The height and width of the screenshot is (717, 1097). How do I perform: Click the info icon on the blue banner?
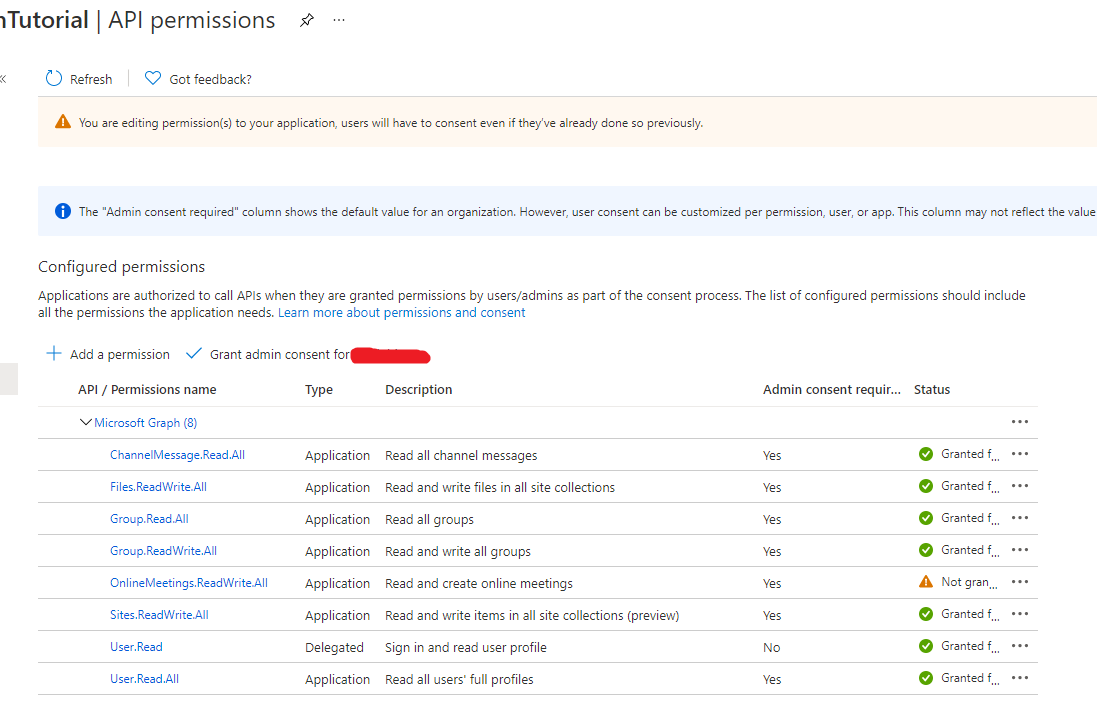point(62,211)
